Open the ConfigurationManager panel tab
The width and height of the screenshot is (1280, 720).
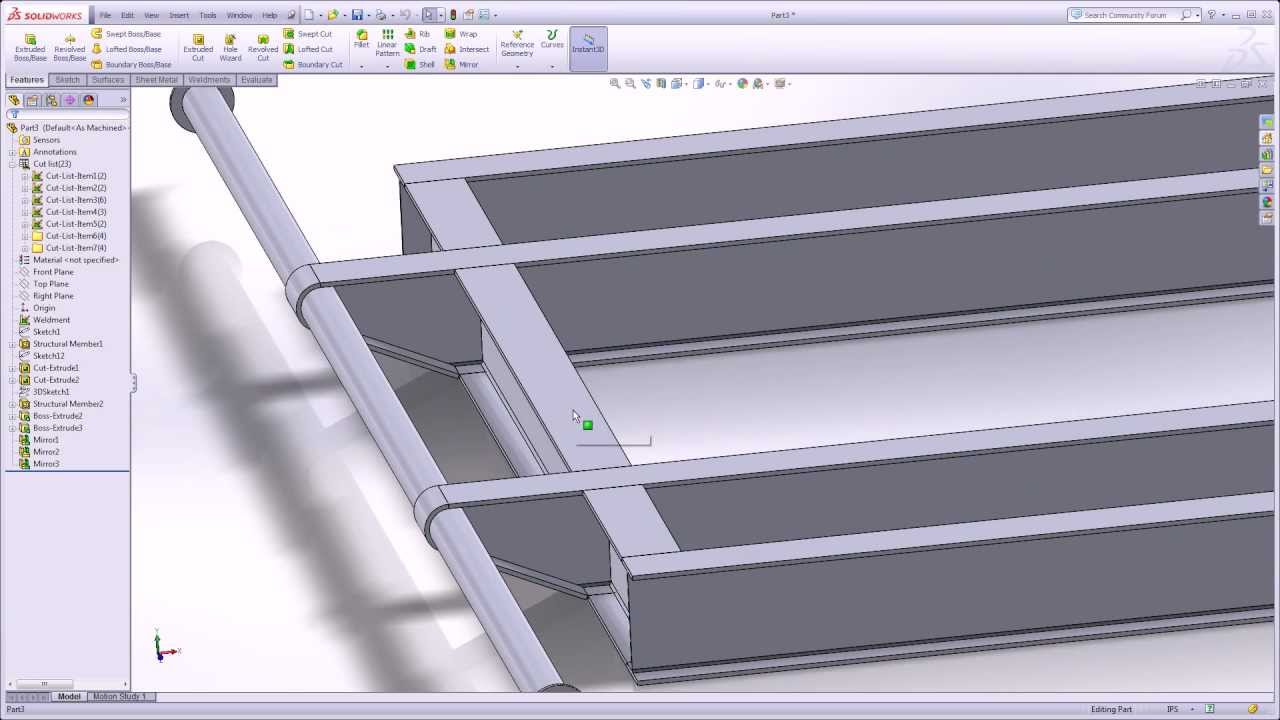(x=51, y=100)
